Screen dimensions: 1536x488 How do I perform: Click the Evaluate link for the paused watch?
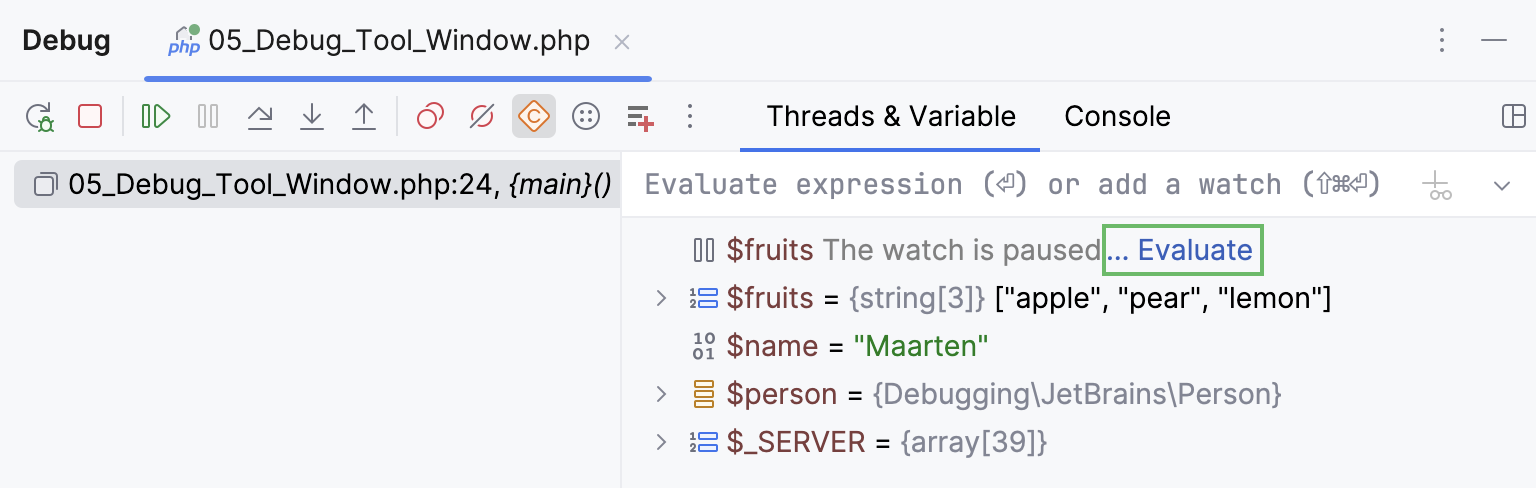coord(1194,250)
